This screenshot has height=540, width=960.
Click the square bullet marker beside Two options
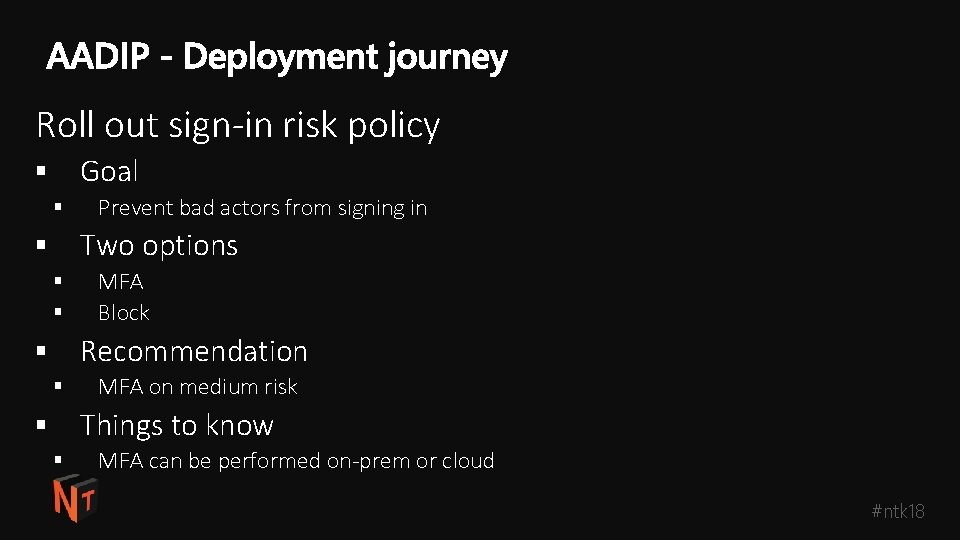(41, 245)
